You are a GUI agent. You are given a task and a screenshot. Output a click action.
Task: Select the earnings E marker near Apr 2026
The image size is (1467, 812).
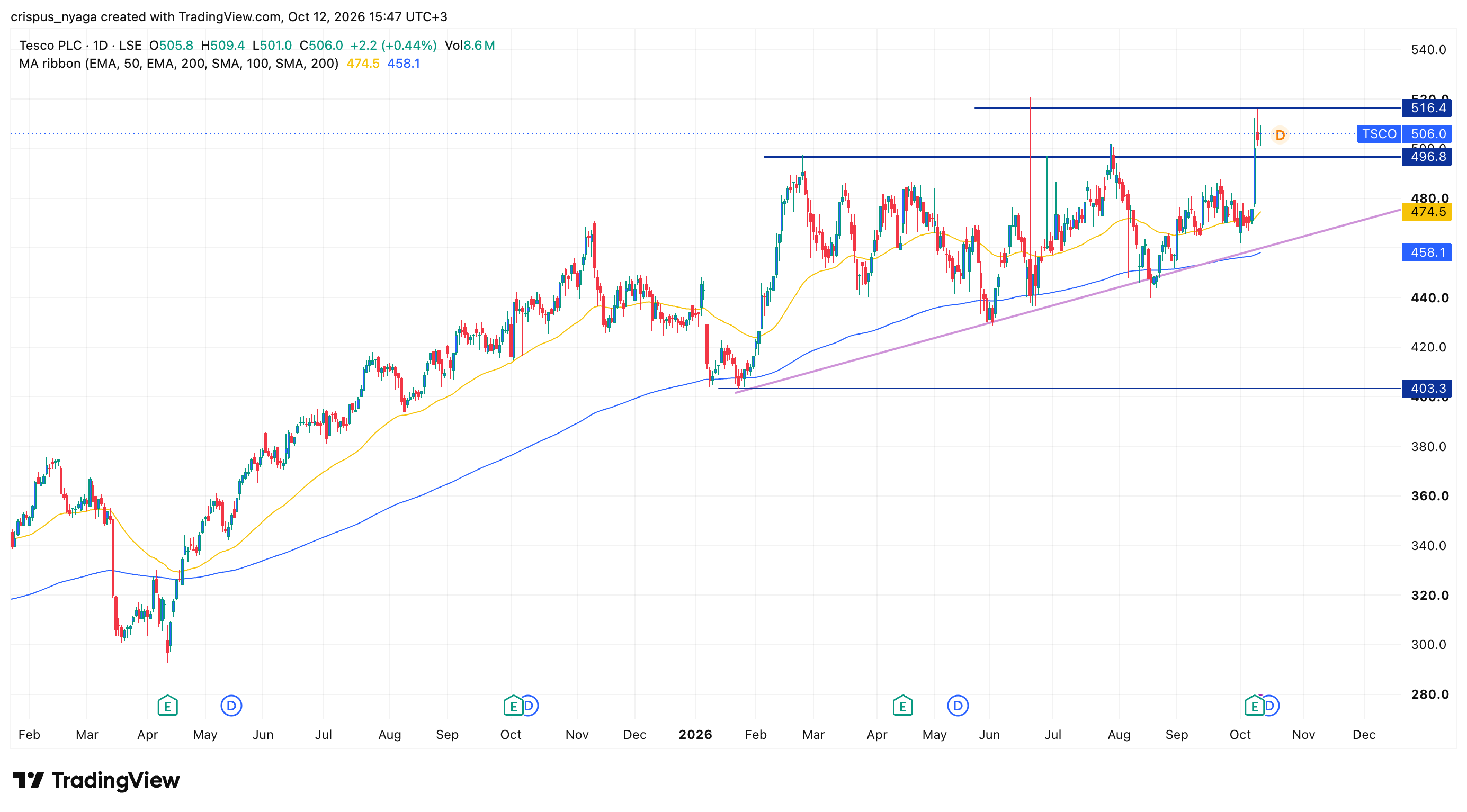(x=902, y=706)
